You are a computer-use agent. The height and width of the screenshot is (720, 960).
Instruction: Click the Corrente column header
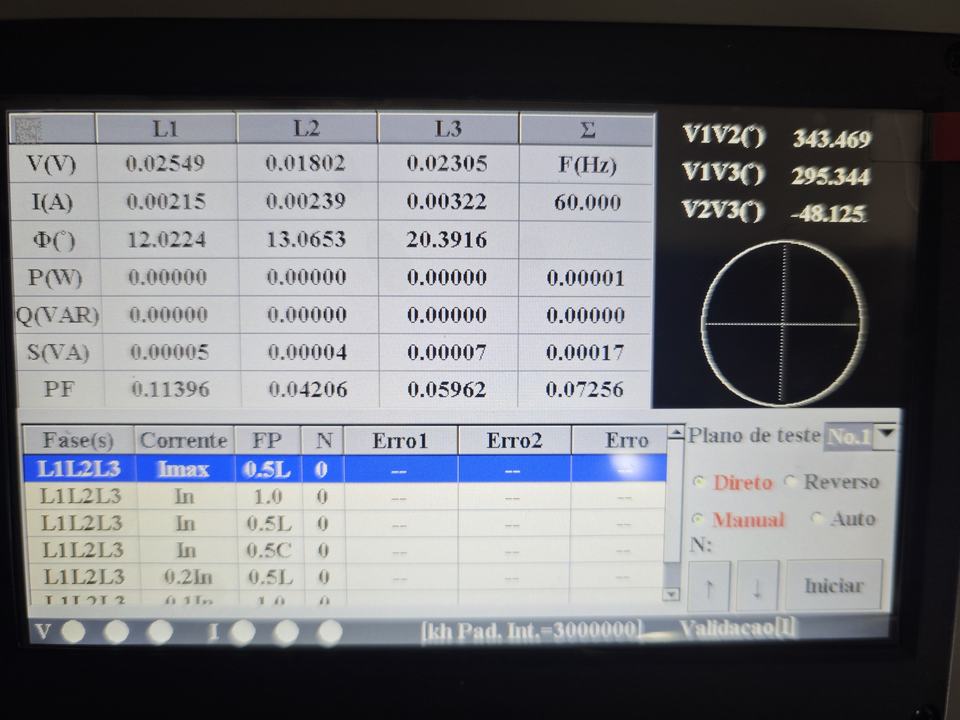(x=184, y=440)
